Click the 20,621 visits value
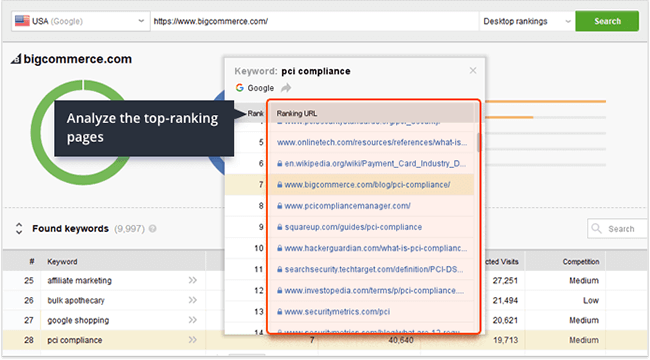This screenshot has width=650, height=360. [505, 320]
